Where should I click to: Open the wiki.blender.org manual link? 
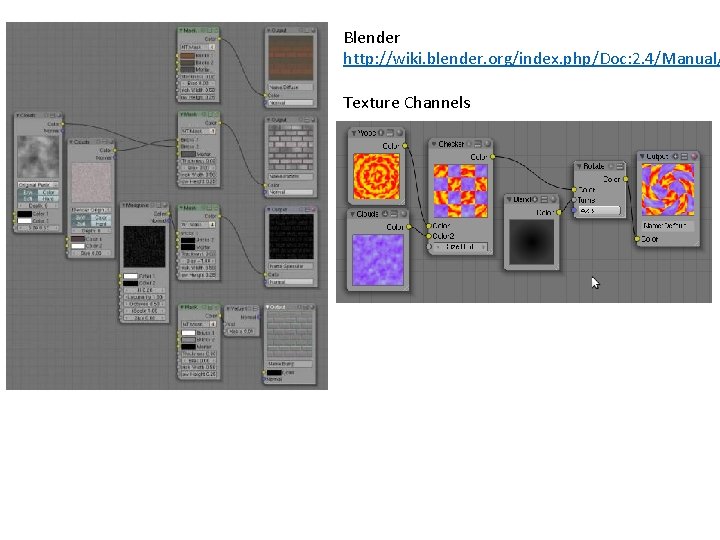531,58
